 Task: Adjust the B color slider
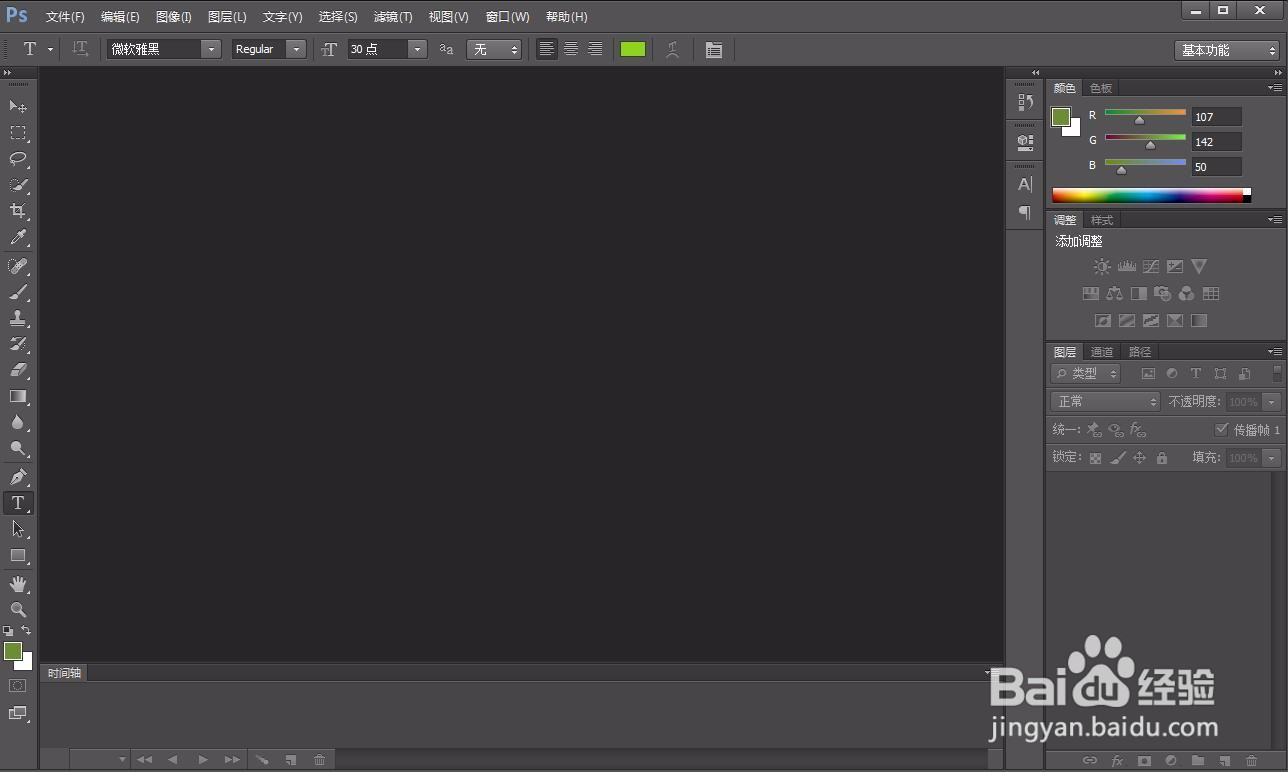point(1121,170)
